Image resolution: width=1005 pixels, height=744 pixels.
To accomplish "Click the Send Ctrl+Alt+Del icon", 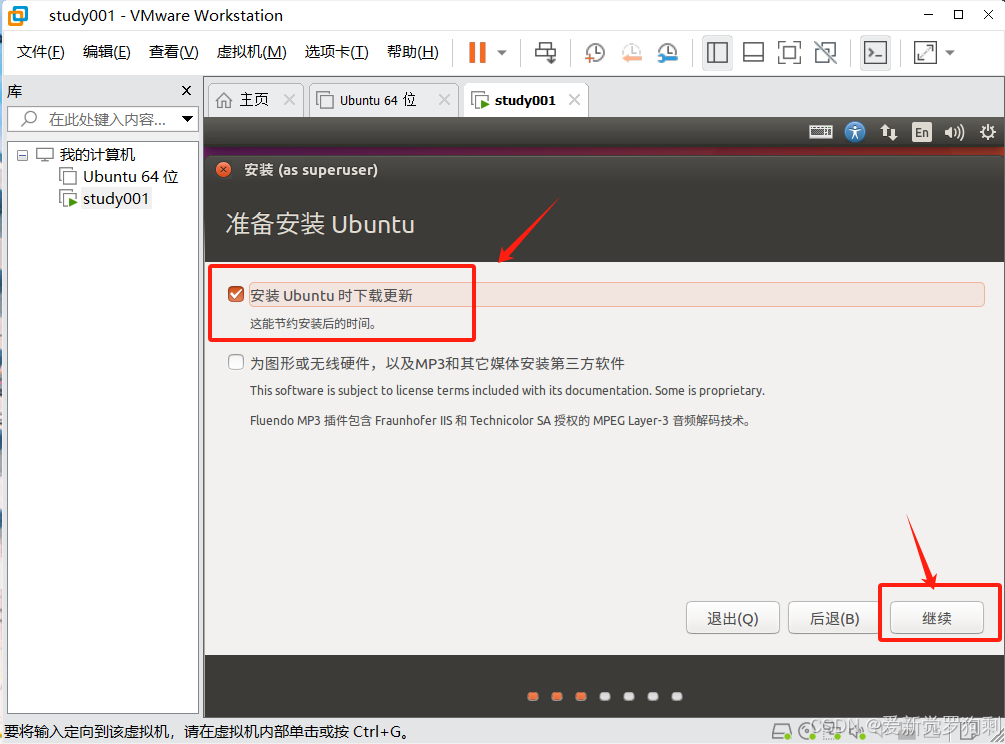I will click(546, 53).
